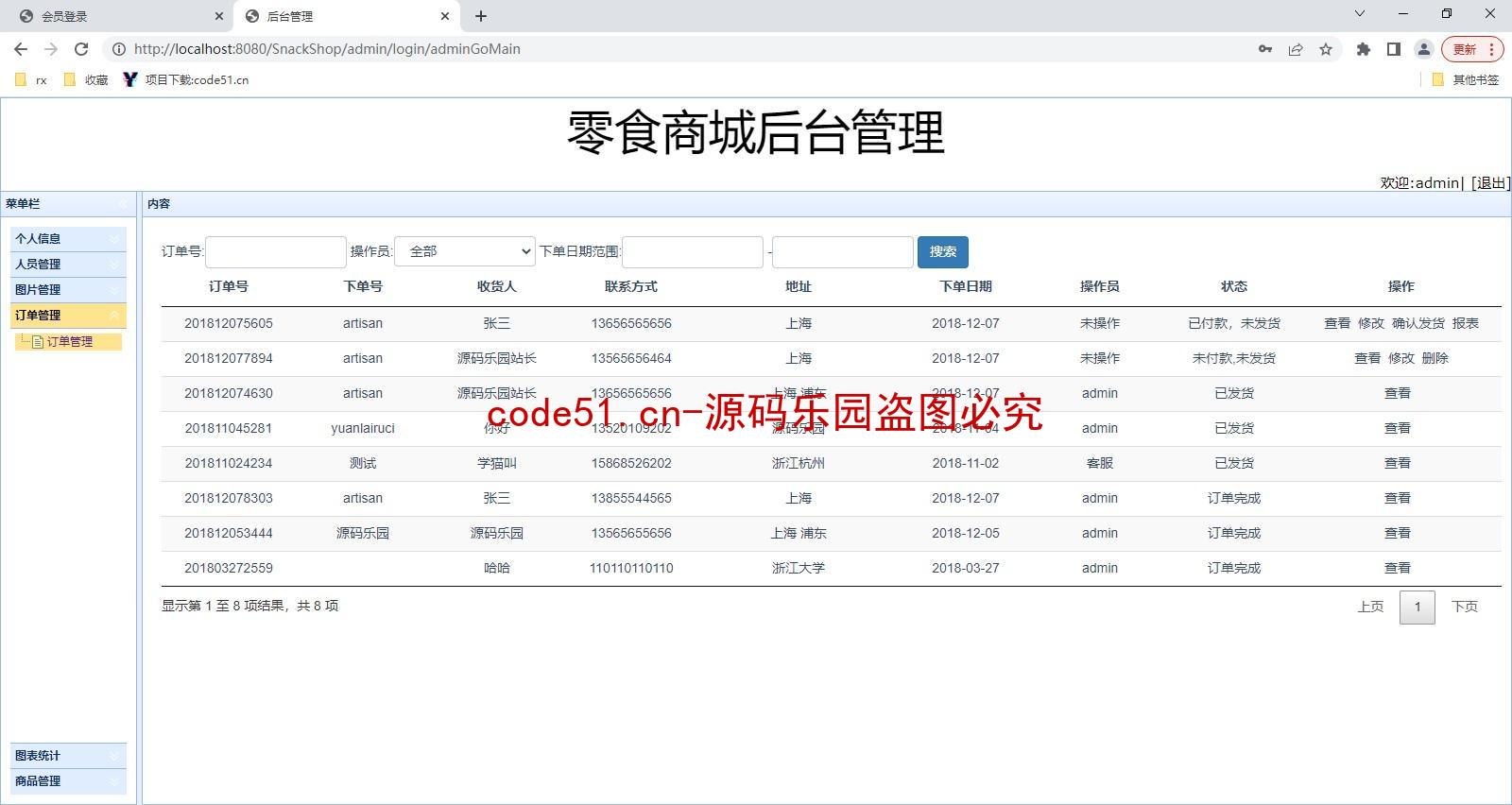The width and height of the screenshot is (1512, 805).
Task: Expand 个人信息 menu section
Action: (x=68, y=239)
